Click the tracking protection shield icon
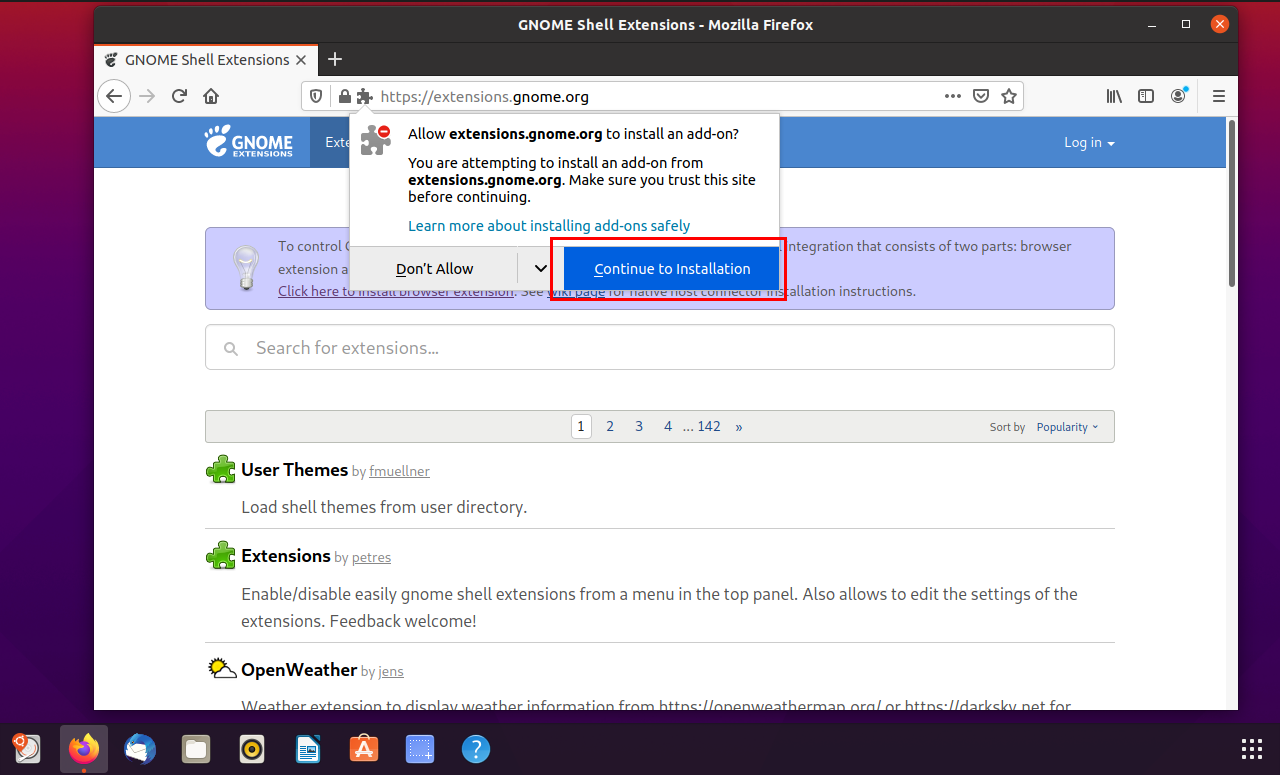The height and width of the screenshot is (775, 1280). click(316, 97)
